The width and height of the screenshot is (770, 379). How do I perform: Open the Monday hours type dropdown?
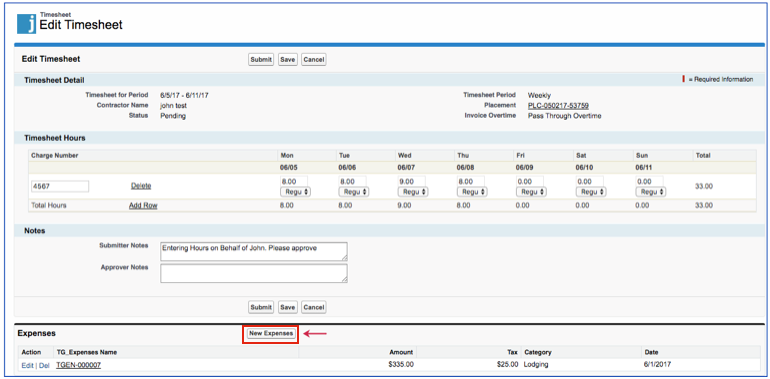coord(296,192)
